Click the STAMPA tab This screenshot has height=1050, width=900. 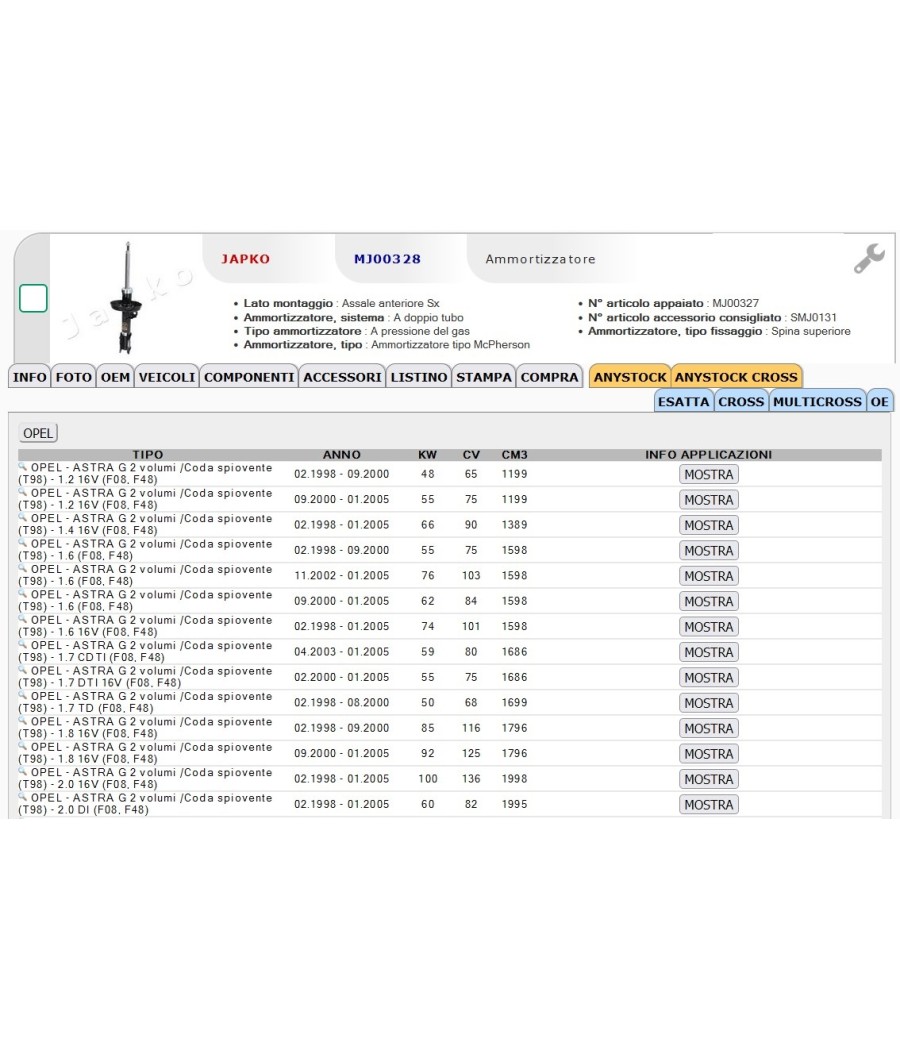tap(483, 377)
